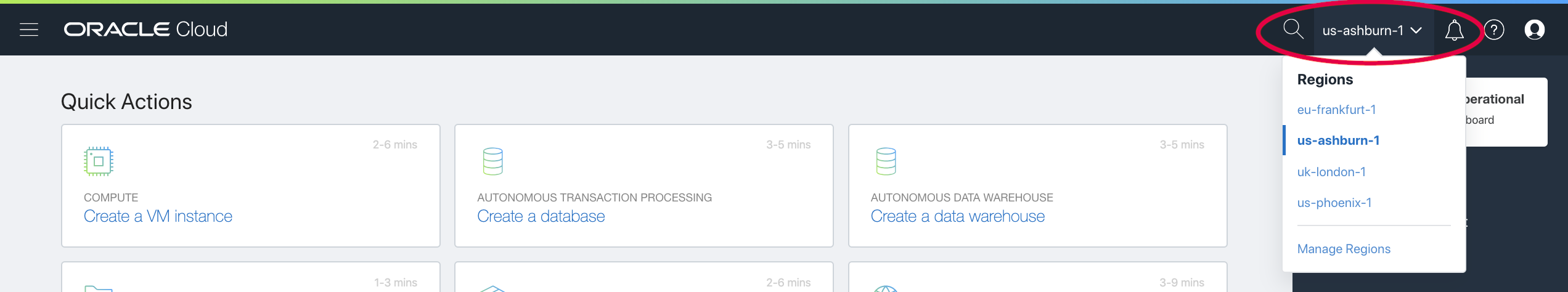Click the Oracle Cloud logo
The image size is (1568, 292).
click(x=145, y=30)
